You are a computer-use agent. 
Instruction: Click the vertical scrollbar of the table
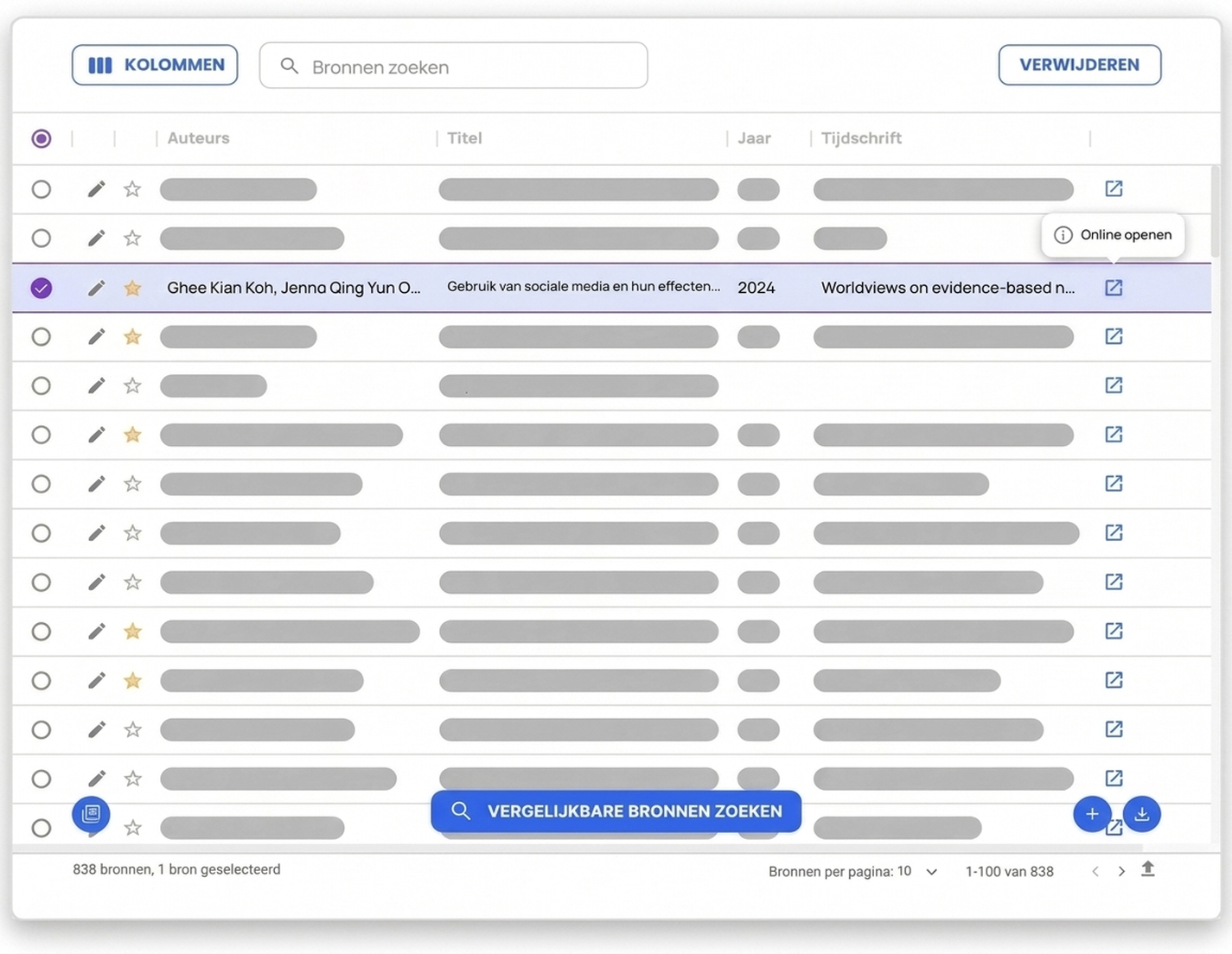click(1216, 212)
